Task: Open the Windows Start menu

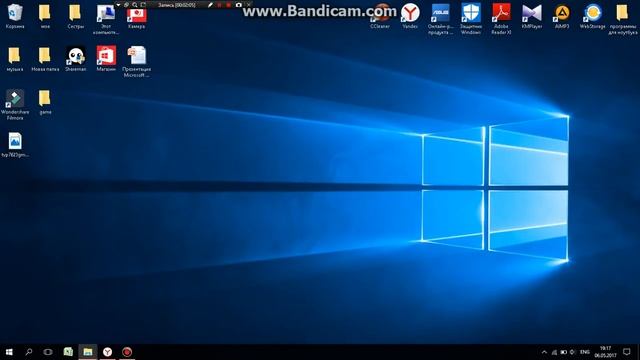Action: tap(9, 352)
